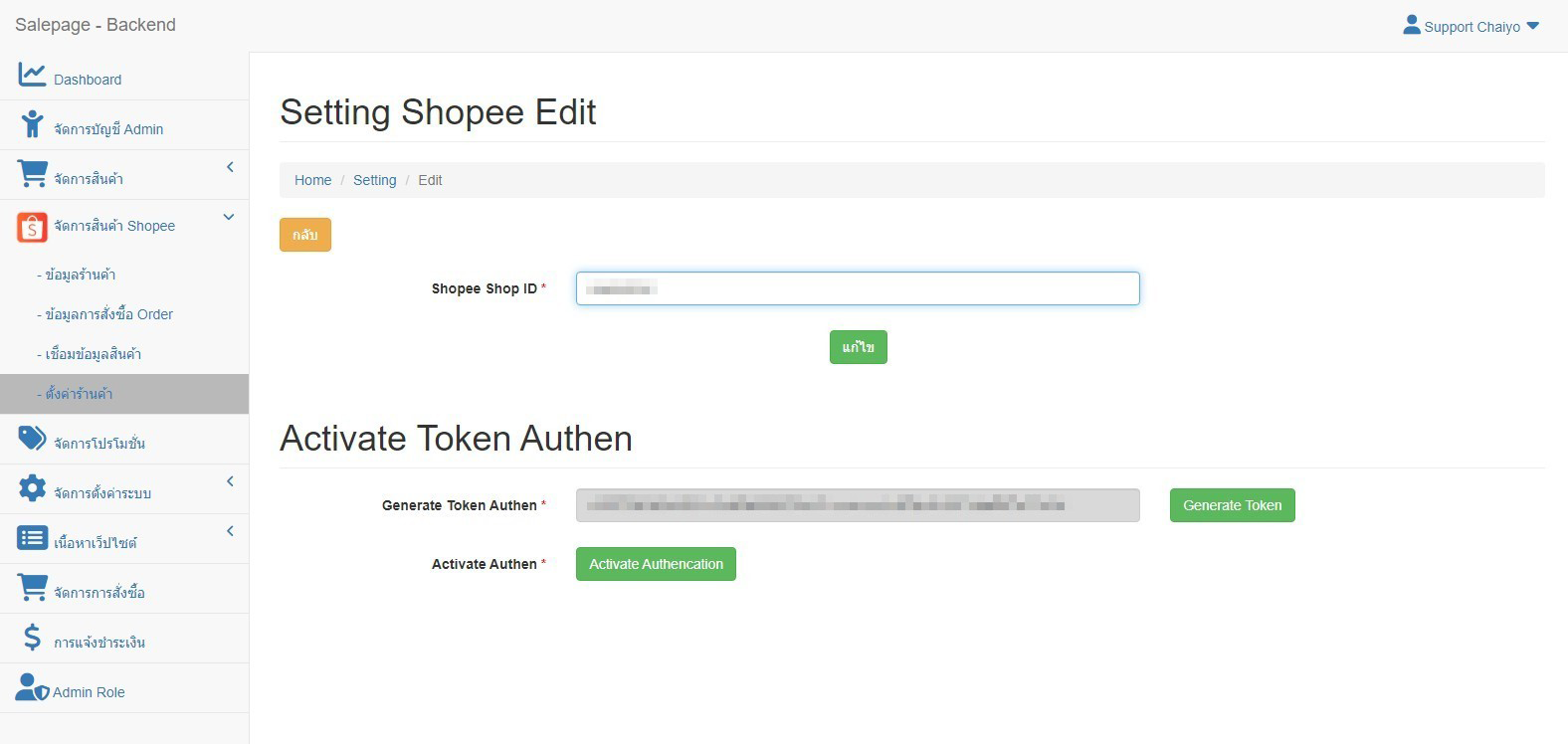Click the promotion tags icon
Viewport: 1568px width, 744px height.
click(32, 439)
